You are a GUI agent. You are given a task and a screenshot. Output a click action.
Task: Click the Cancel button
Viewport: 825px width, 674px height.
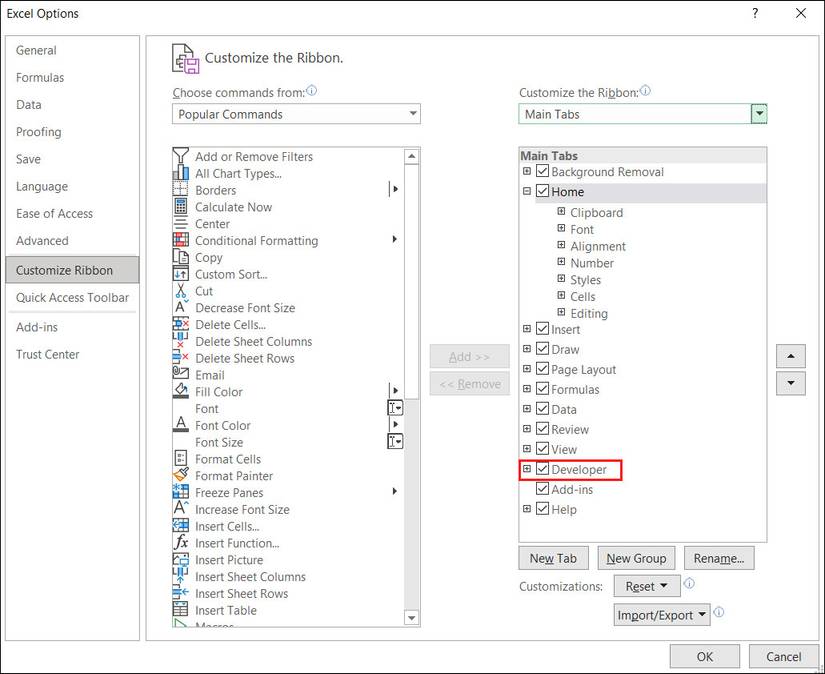coord(783,656)
